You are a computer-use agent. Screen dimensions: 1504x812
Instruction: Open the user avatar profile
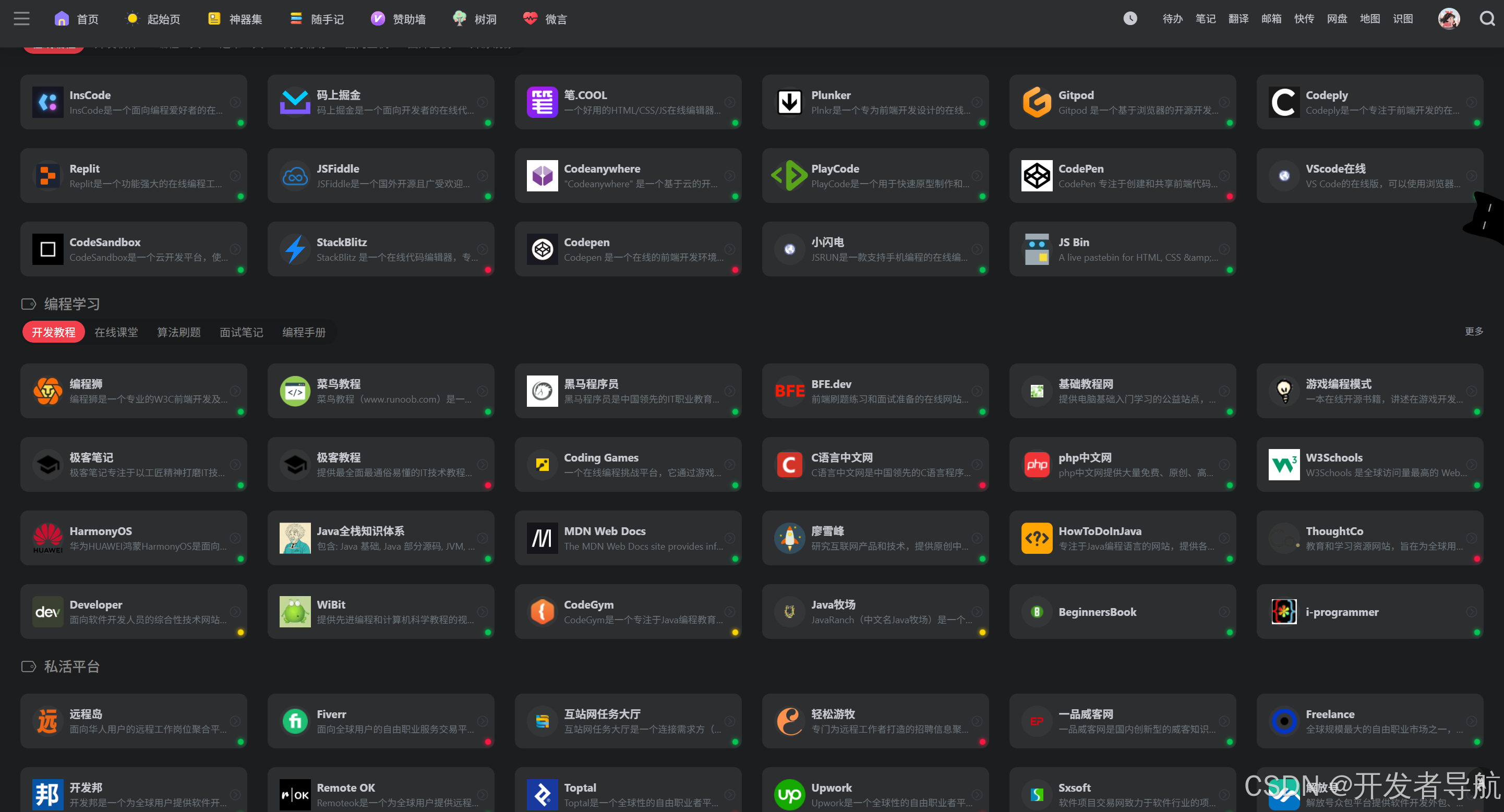tap(1449, 19)
